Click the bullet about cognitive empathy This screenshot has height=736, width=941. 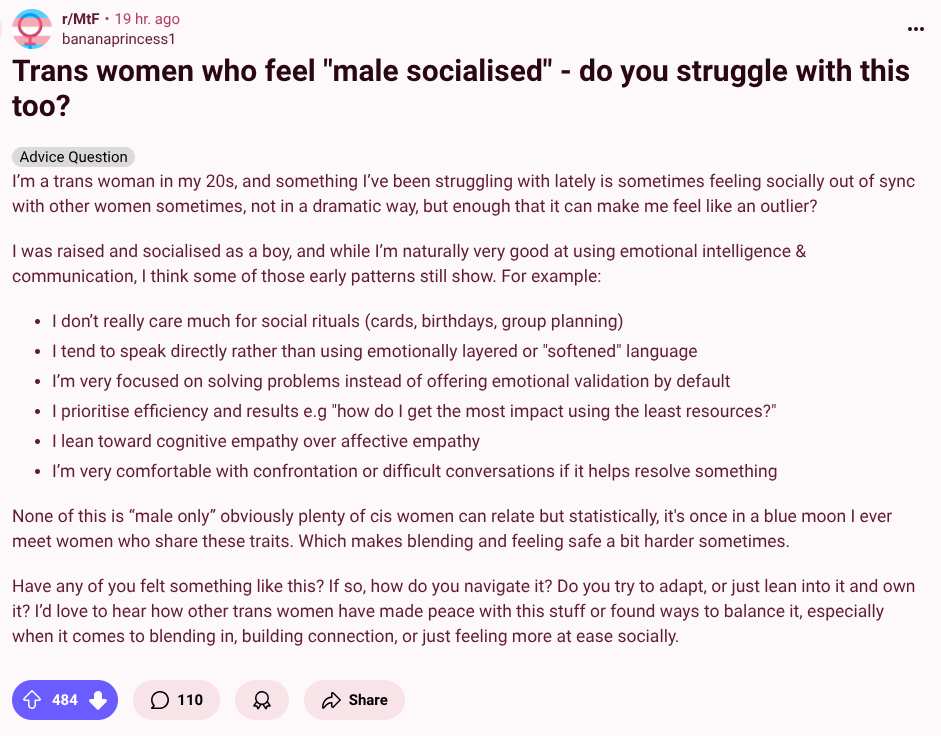pos(266,441)
